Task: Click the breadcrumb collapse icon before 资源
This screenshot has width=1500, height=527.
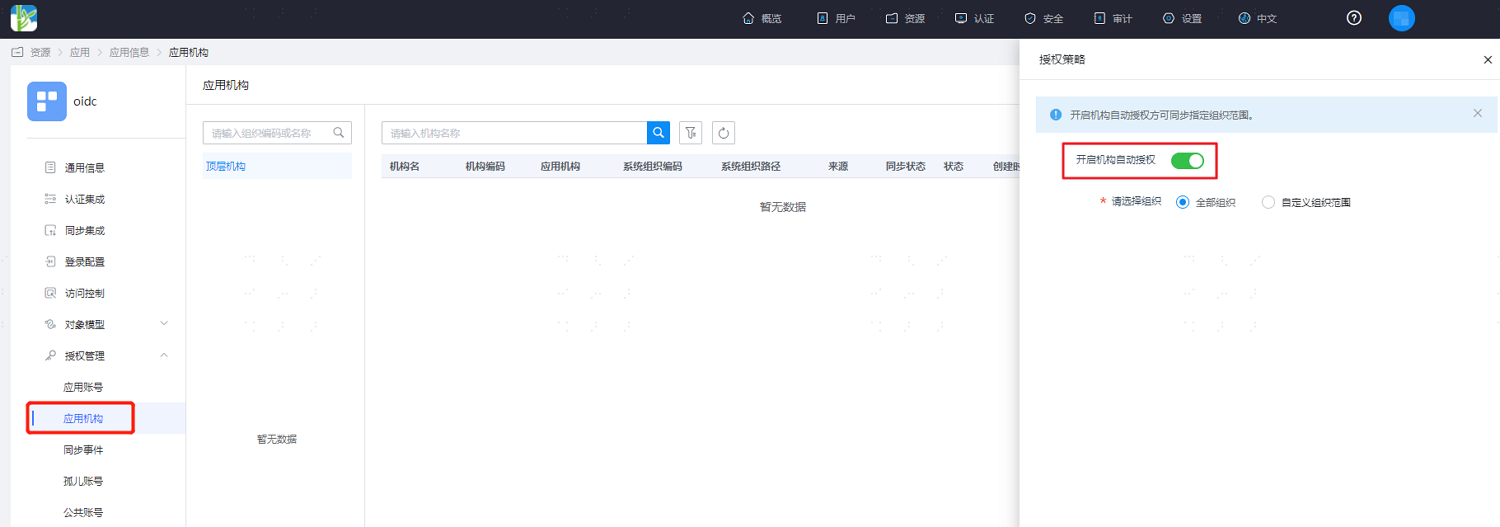Action: click(x=17, y=52)
